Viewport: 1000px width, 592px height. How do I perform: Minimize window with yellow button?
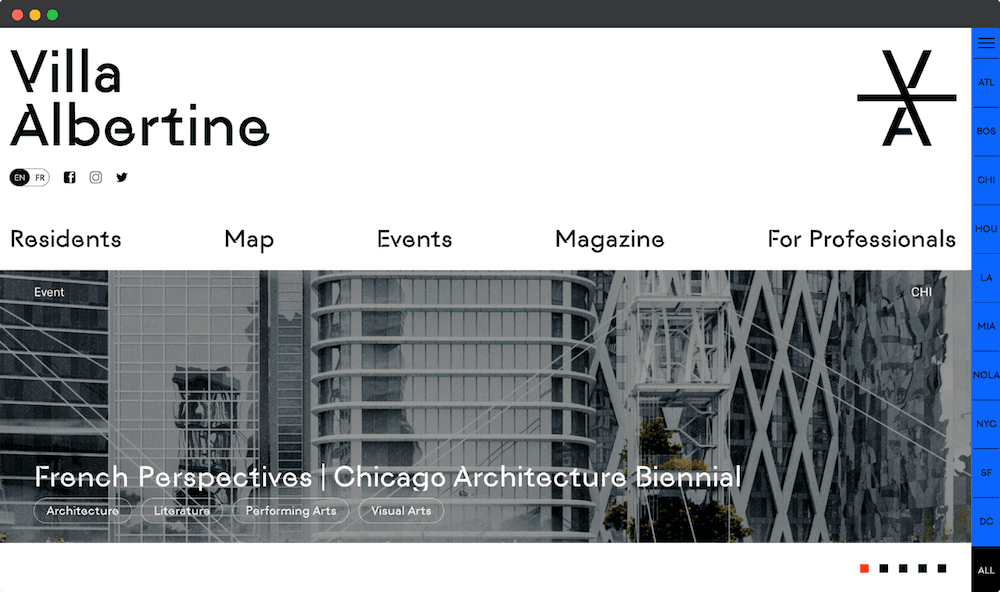pos(35,15)
